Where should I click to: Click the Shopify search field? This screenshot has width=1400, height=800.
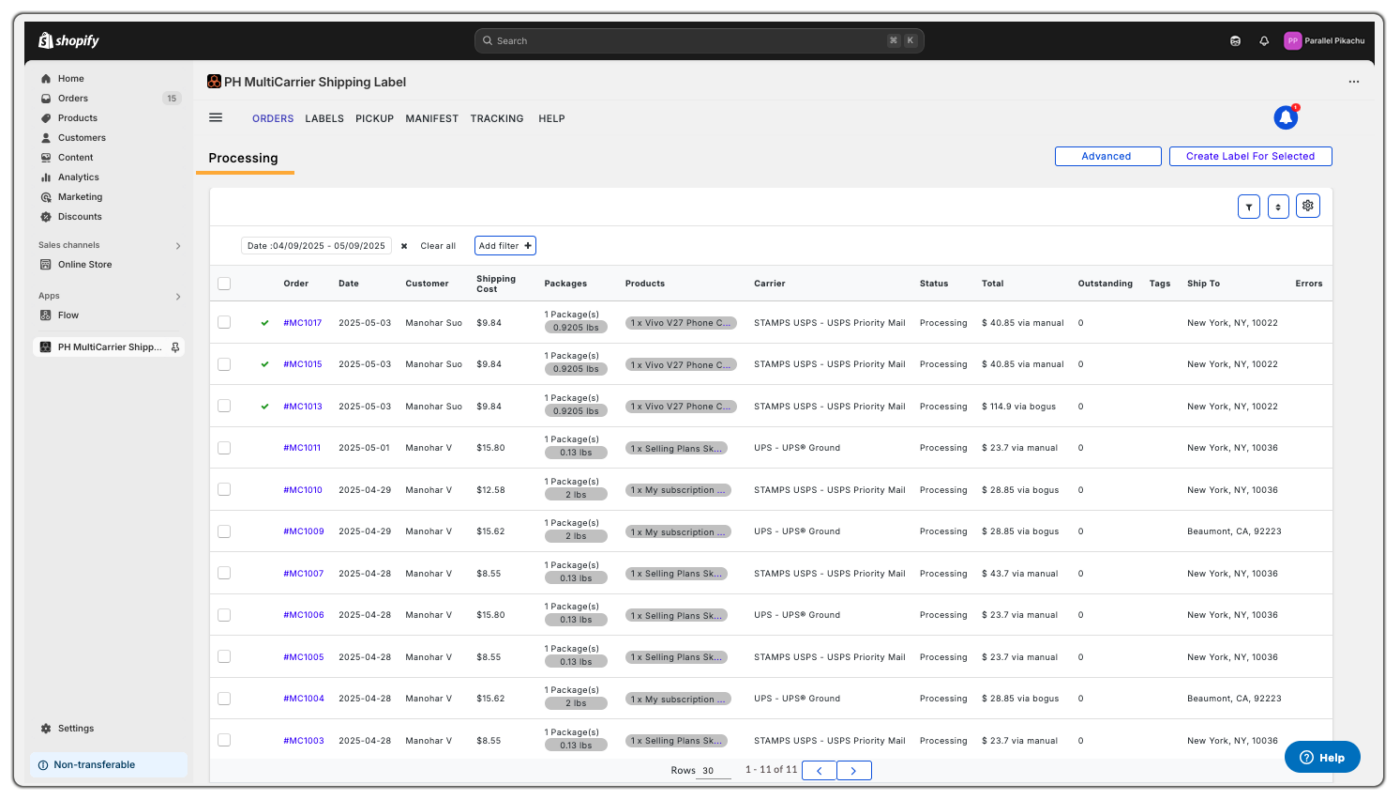(x=699, y=41)
